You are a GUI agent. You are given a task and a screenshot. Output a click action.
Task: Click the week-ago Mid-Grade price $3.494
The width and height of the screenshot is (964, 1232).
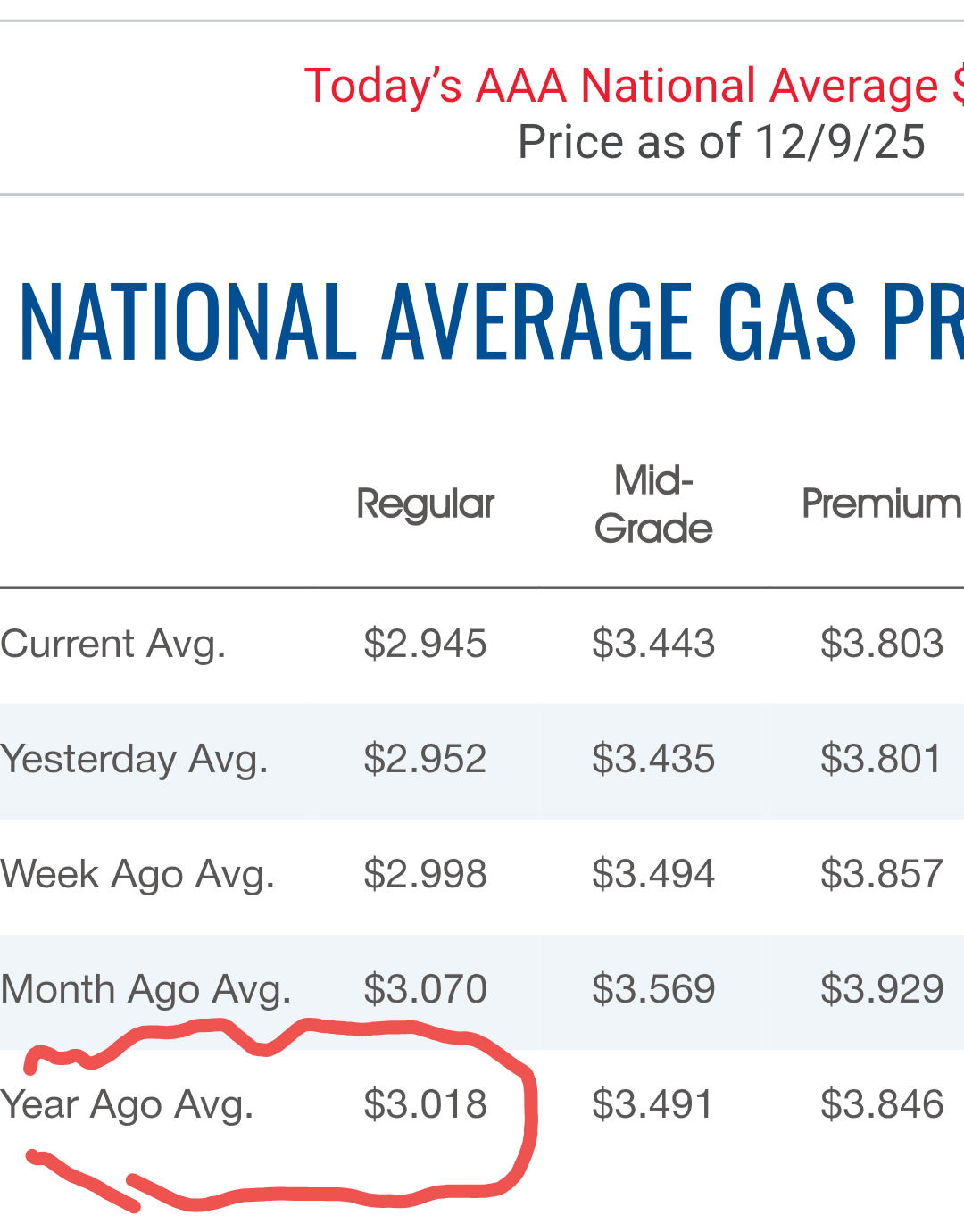[653, 874]
